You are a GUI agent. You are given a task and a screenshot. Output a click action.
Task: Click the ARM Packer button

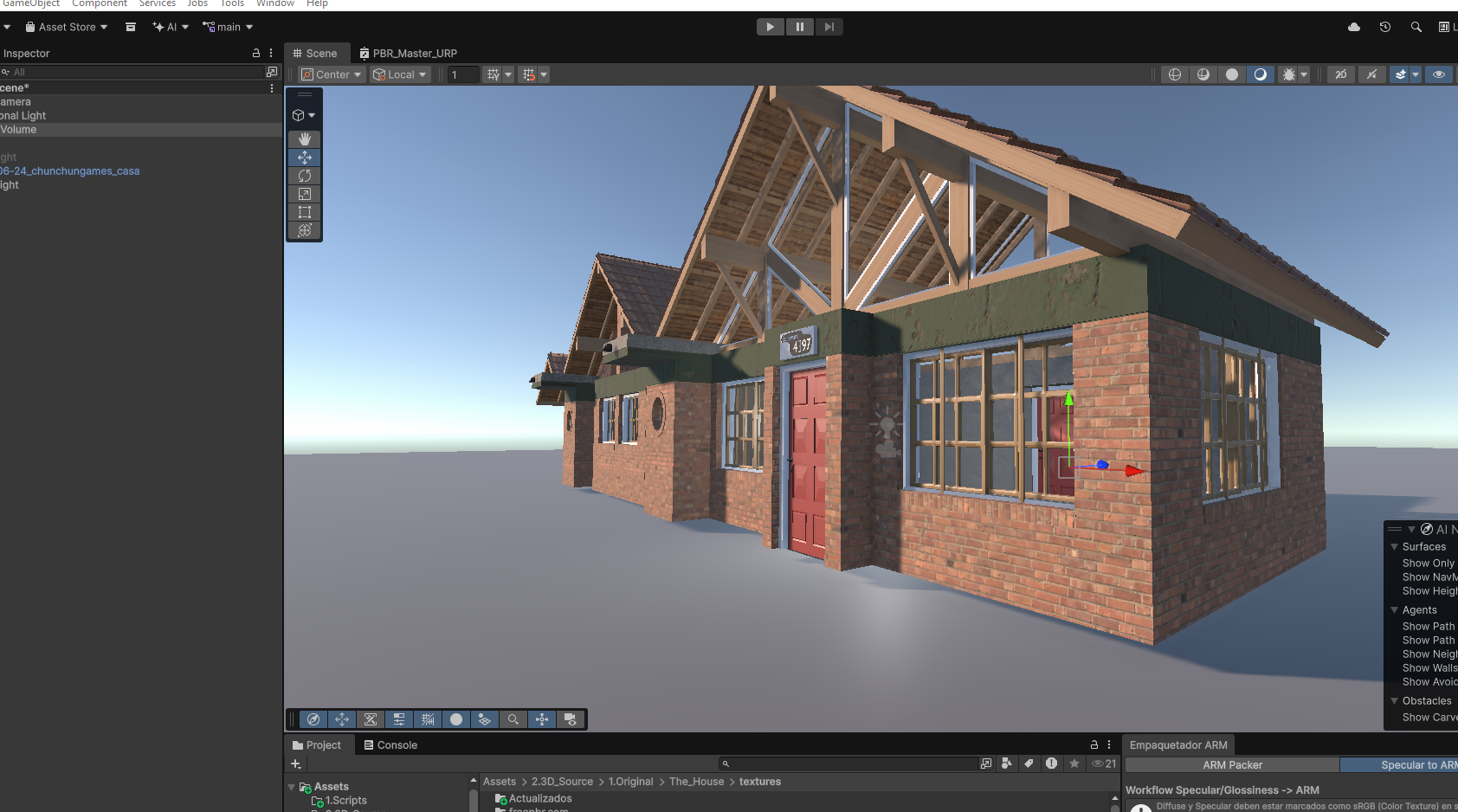pos(1232,765)
